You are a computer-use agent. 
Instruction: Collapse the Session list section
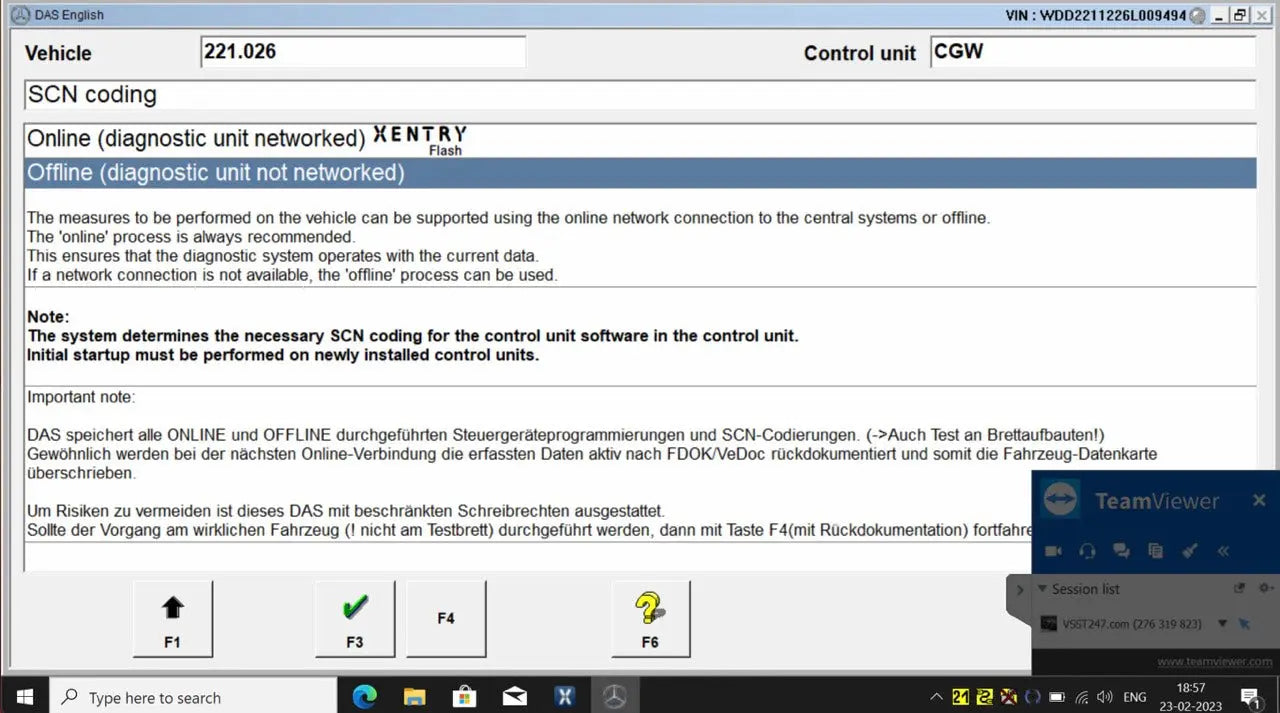(1043, 589)
